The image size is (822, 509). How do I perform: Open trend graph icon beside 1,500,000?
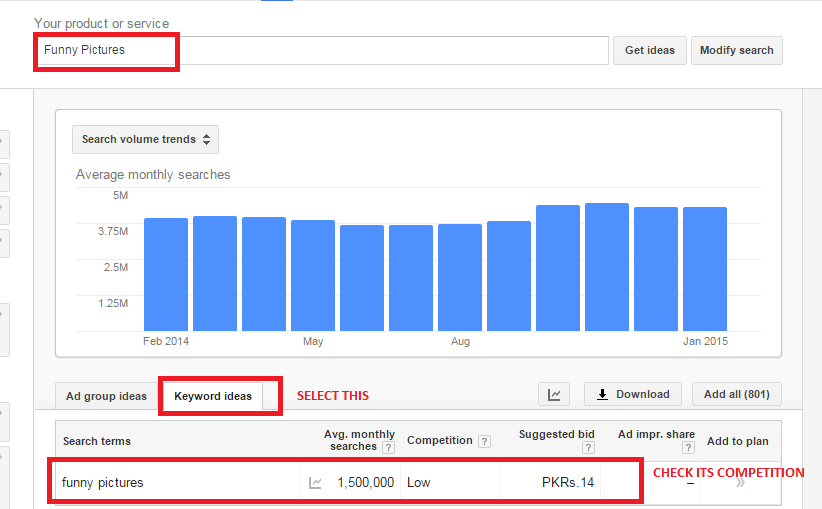tap(315, 483)
